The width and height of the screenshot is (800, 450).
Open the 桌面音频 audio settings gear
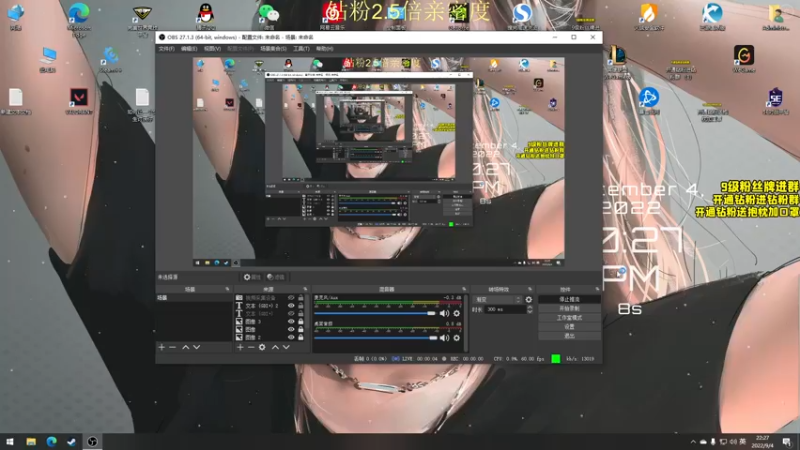coord(457,338)
